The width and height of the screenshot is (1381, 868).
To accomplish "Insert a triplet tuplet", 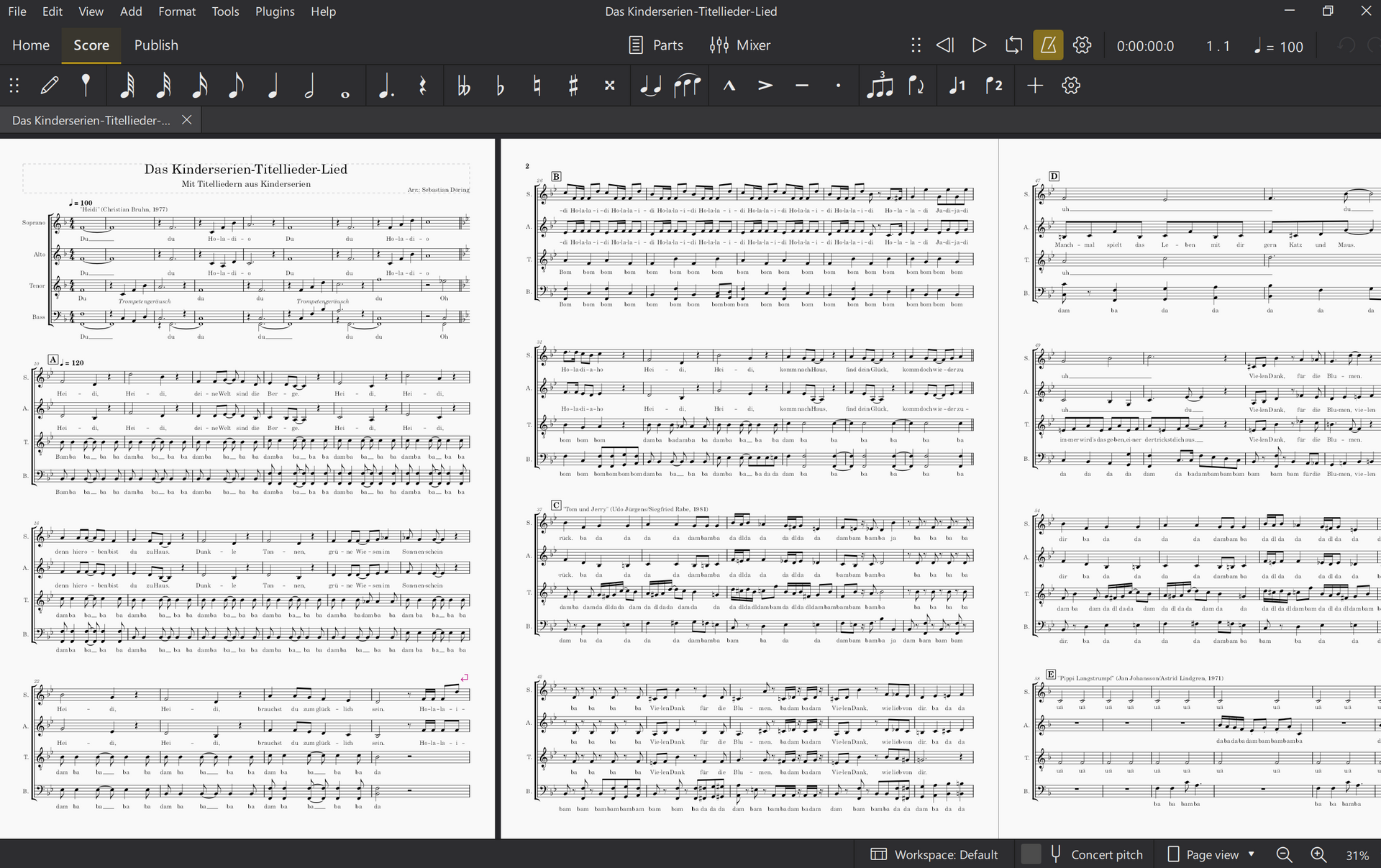I will tap(880, 86).
